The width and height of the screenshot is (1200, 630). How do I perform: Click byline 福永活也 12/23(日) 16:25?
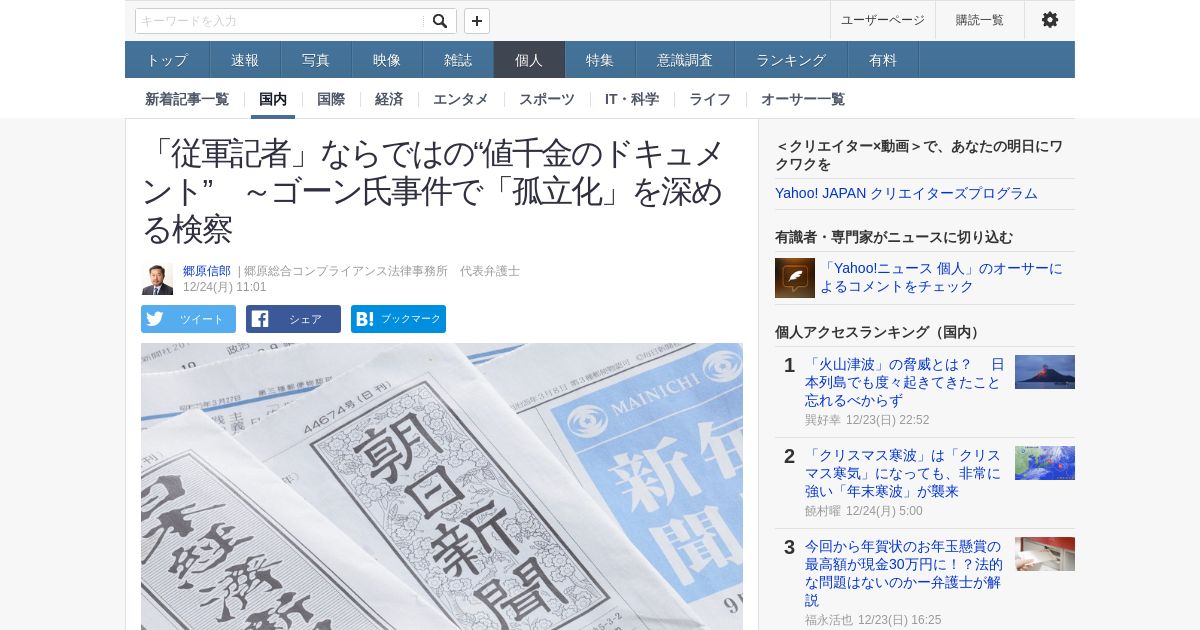click(873, 620)
